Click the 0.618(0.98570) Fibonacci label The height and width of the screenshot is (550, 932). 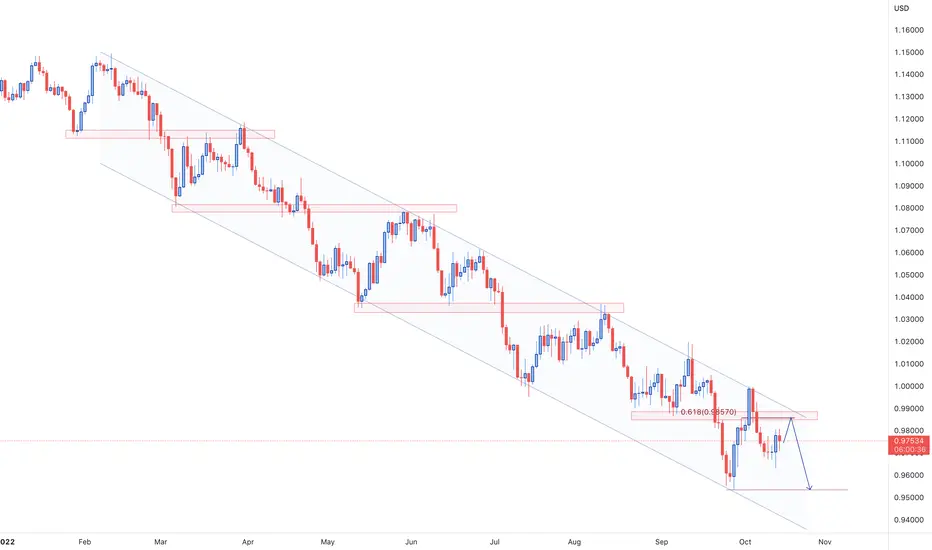pos(709,412)
